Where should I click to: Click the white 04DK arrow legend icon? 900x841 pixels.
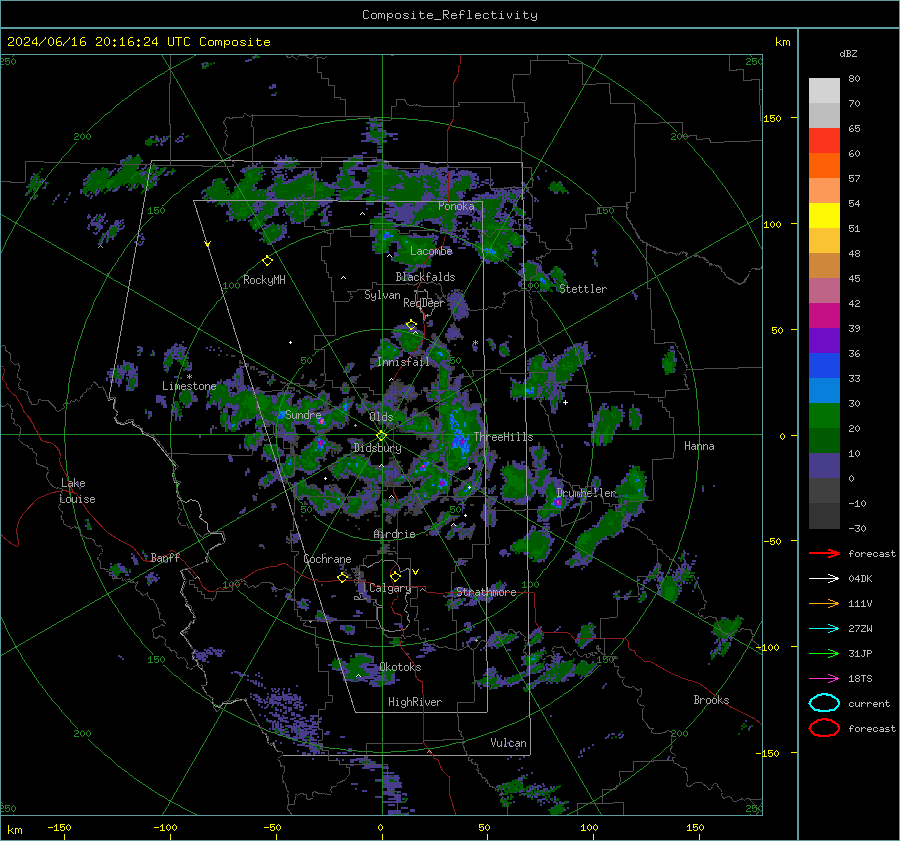pyautogui.click(x=824, y=578)
